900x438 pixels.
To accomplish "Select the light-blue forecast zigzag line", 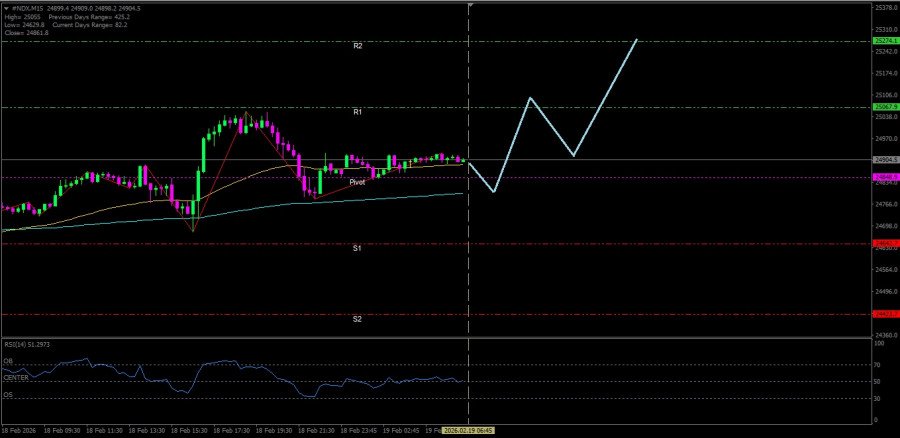I will [553, 115].
